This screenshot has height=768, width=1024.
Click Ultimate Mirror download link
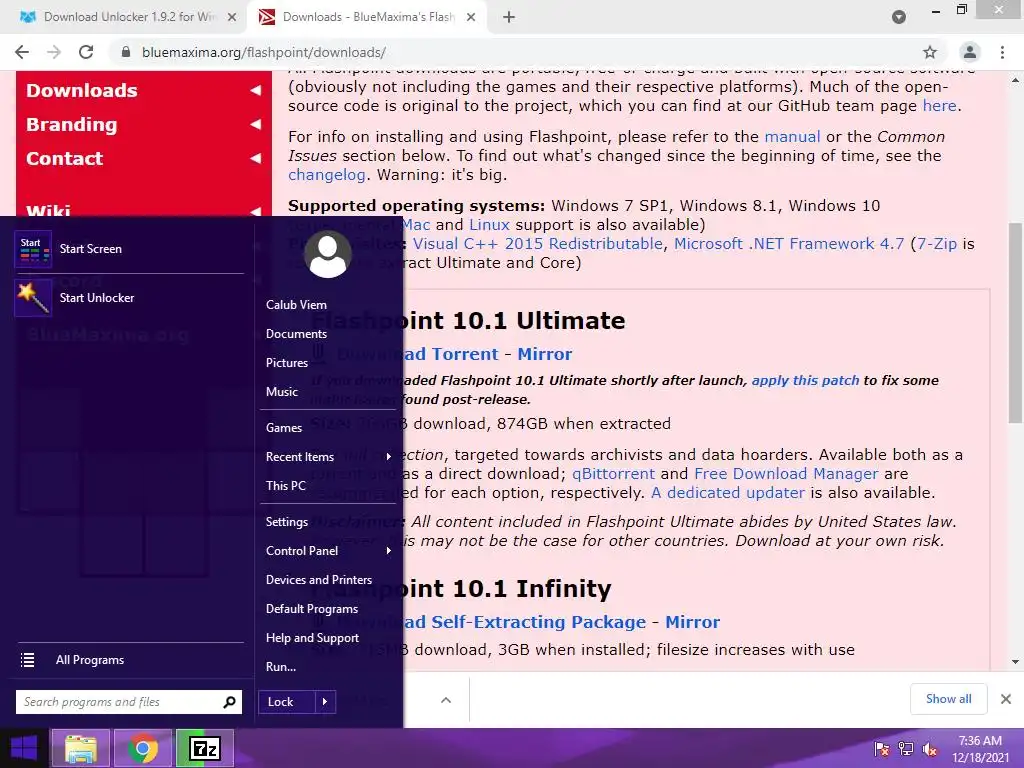545,354
